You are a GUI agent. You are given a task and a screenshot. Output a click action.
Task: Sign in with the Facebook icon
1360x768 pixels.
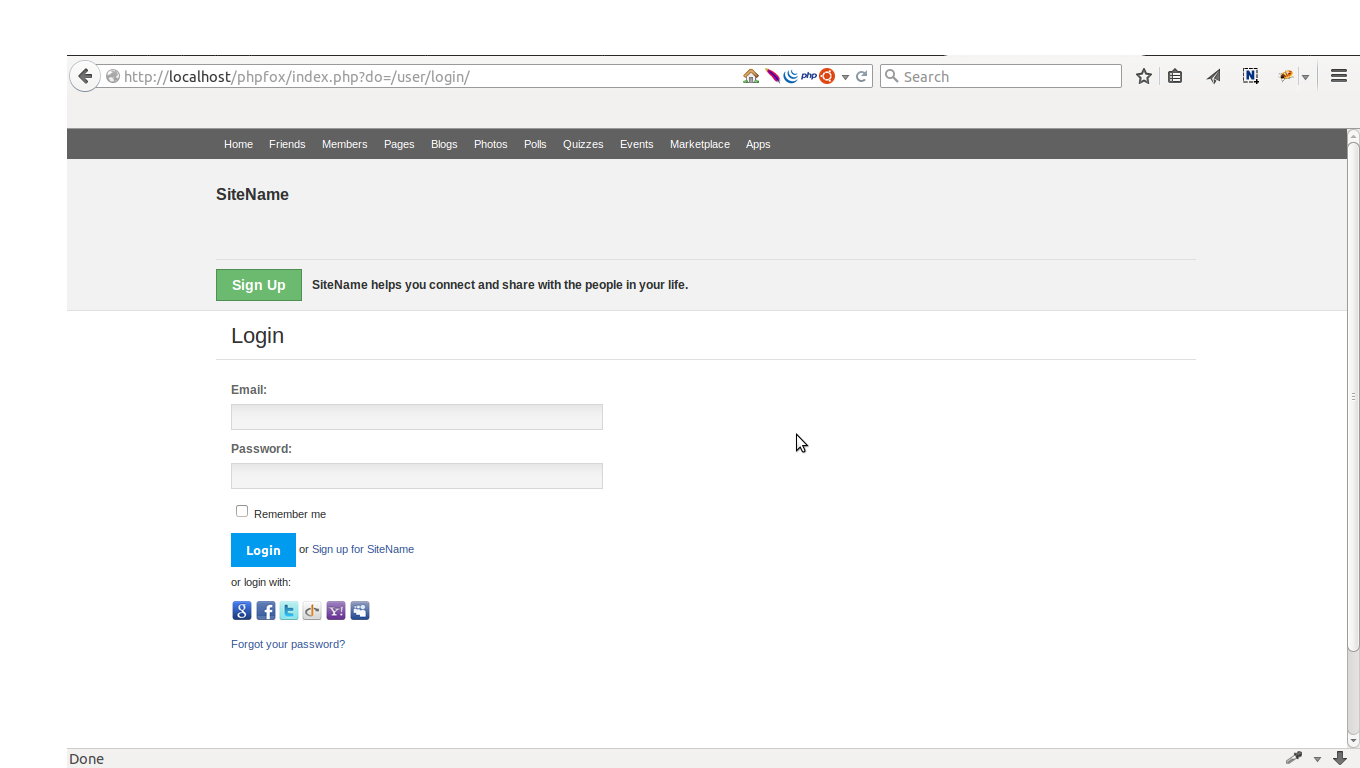266,611
